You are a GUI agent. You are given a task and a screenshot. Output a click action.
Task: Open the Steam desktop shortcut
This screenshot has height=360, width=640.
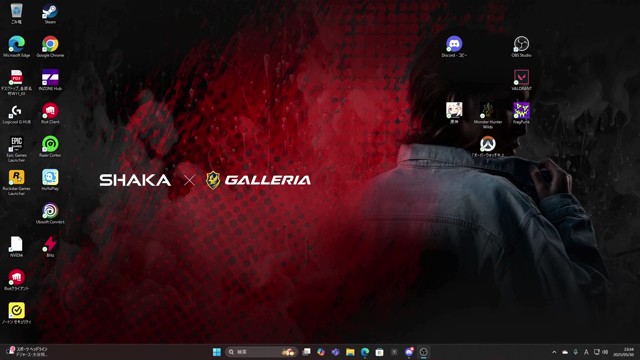(50, 13)
